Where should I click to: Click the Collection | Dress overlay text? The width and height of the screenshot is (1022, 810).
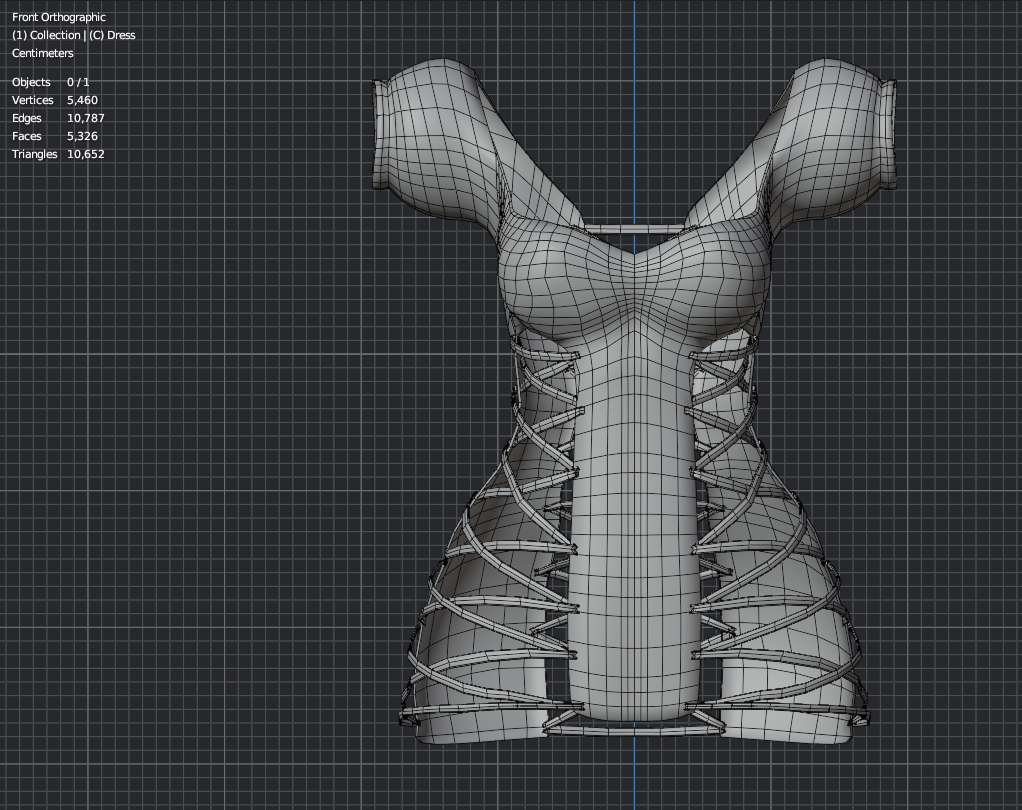(73, 35)
